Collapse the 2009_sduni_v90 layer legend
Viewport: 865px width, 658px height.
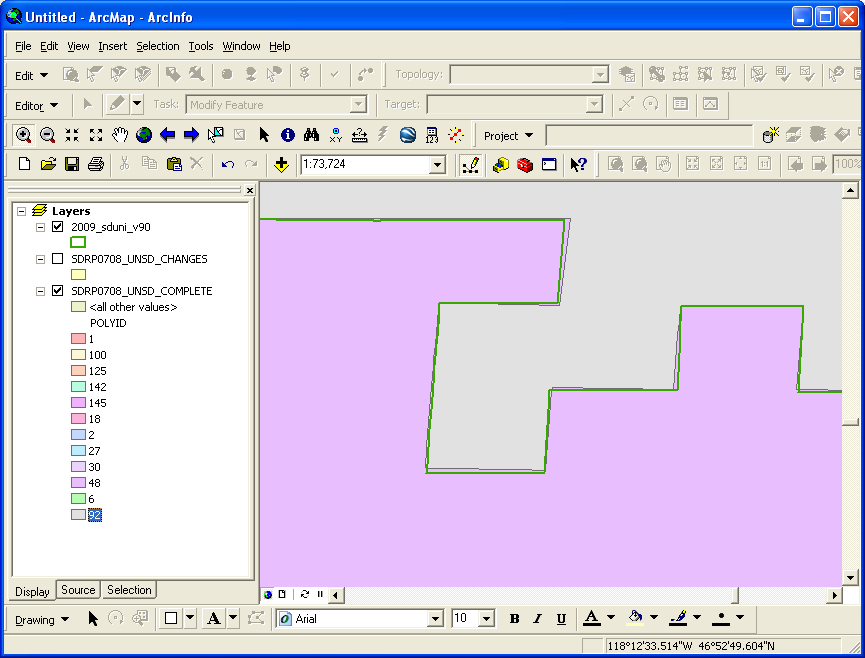[40, 227]
